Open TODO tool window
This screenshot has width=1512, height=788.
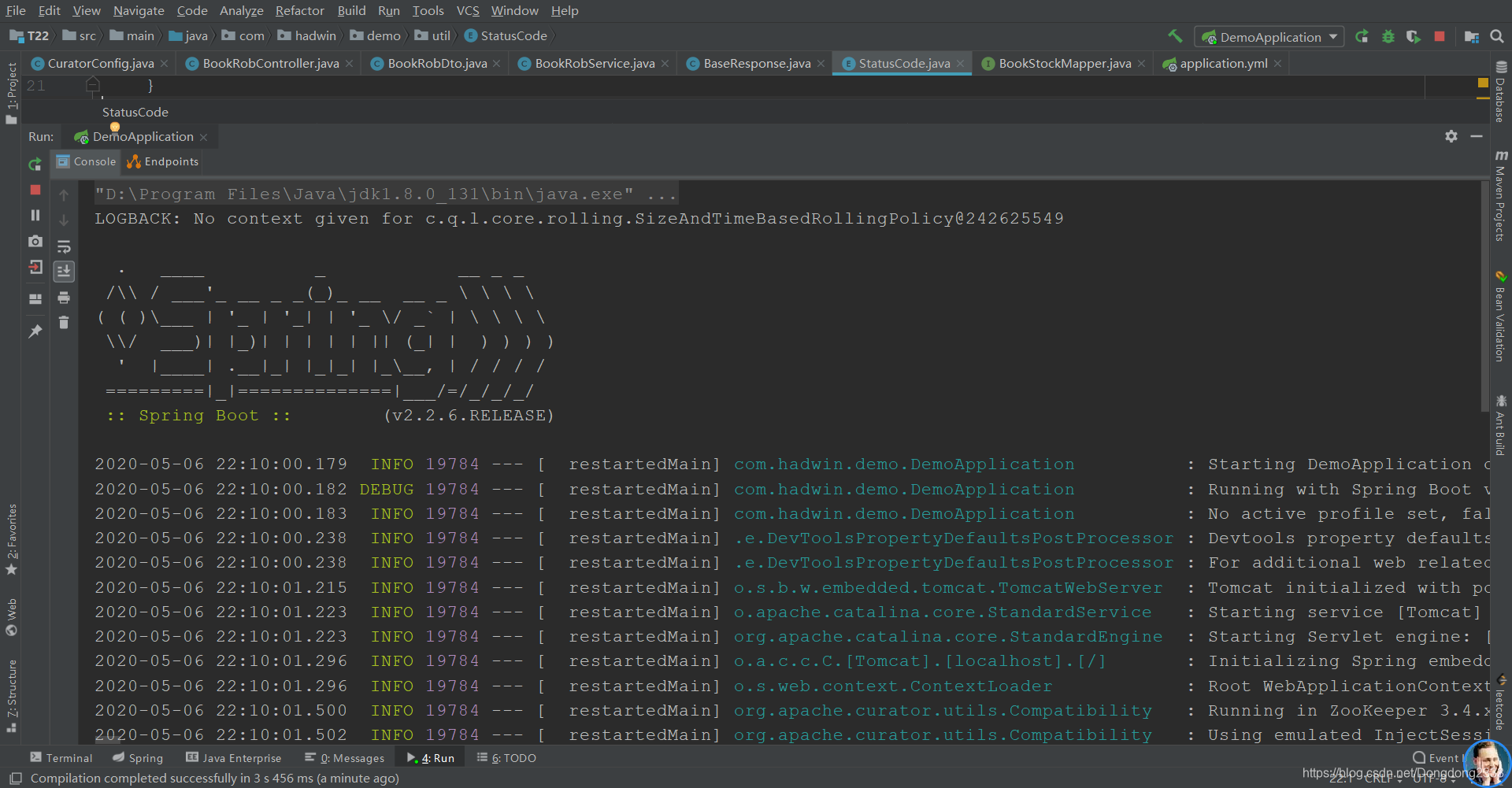(506, 758)
